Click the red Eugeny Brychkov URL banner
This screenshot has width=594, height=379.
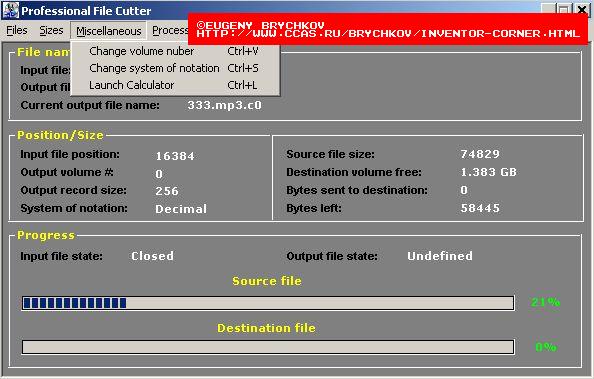(x=388, y=29)
